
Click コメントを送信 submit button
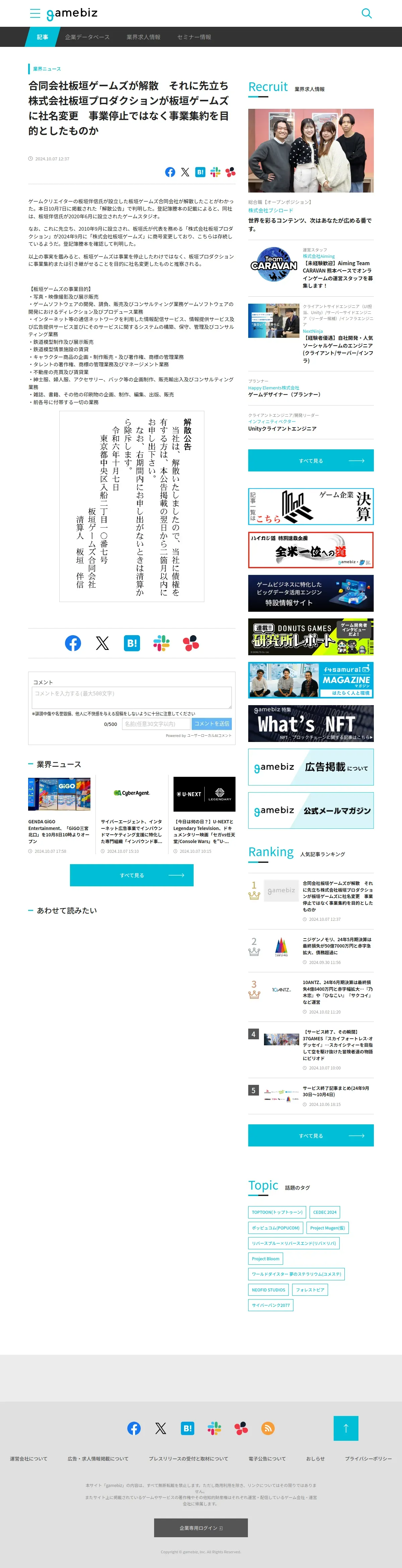point(211,724)
